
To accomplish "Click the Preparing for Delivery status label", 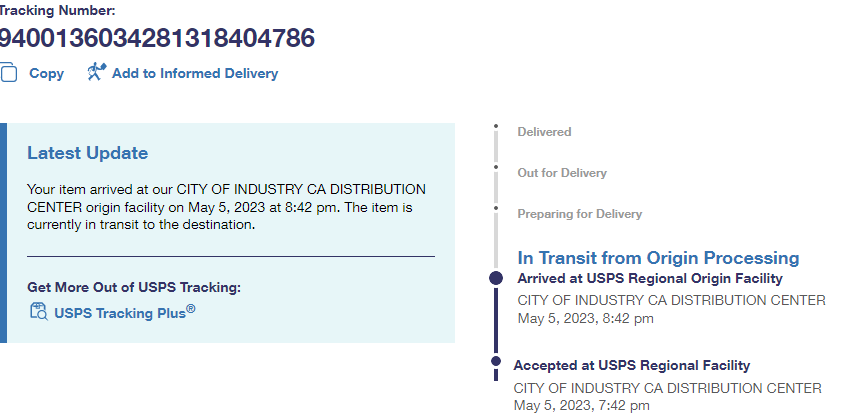I will 579,214.
